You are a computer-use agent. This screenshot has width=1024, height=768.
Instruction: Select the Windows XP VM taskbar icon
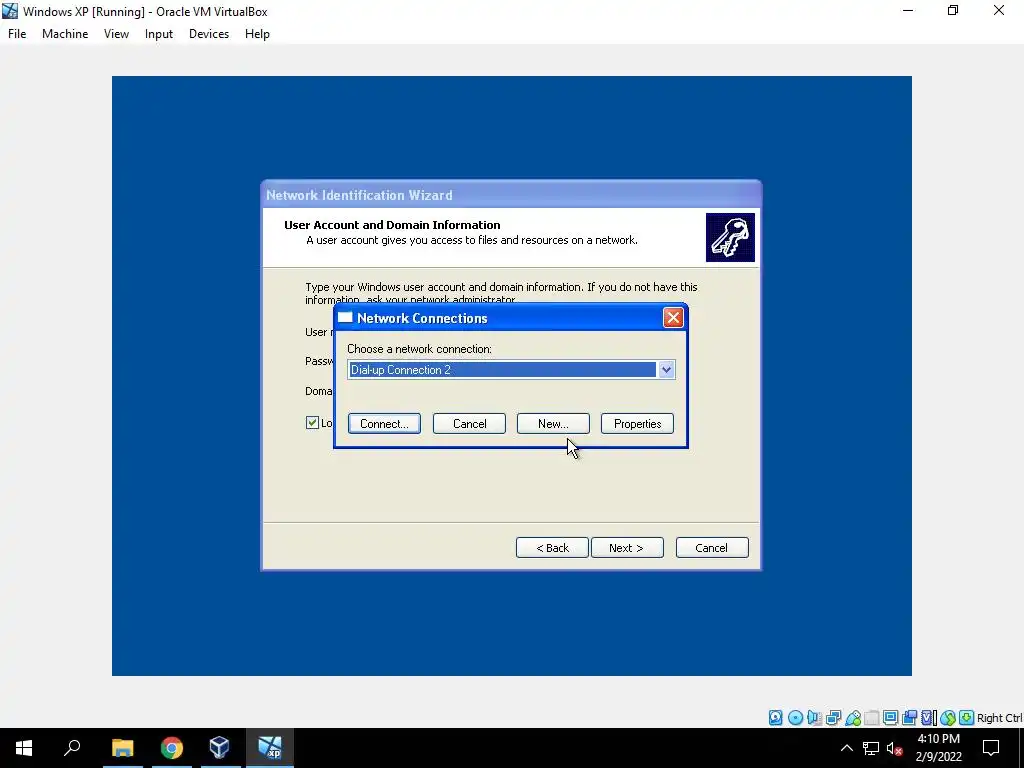(269, 748)
